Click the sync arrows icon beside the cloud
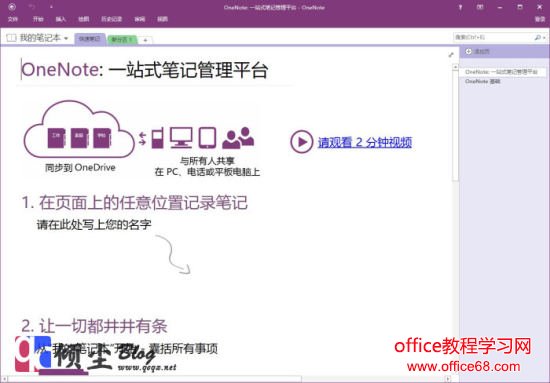This screenshot has height=383, width=550. (142, 139)
